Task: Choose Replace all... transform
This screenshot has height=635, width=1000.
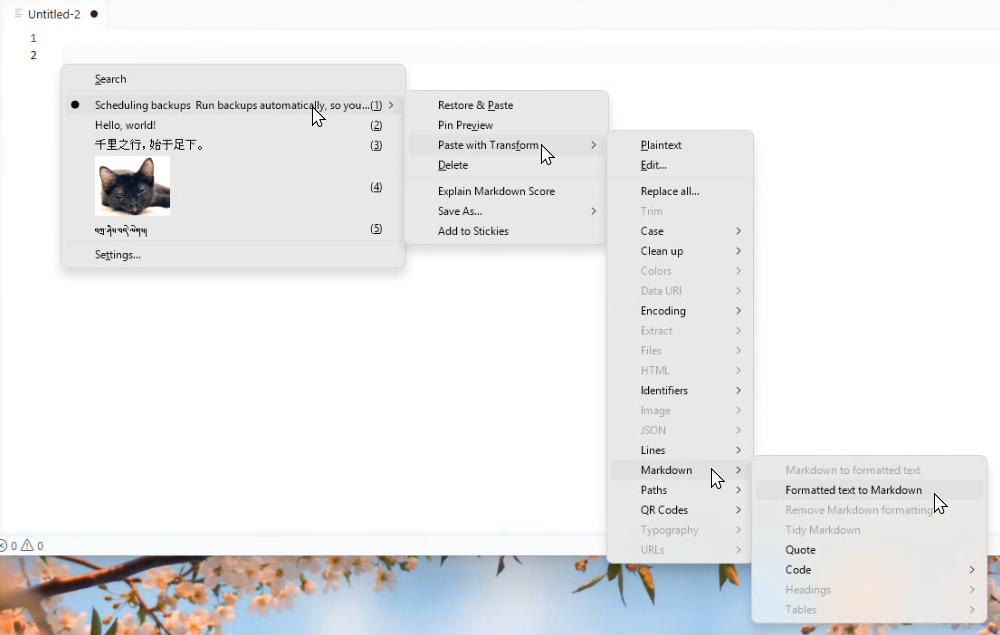Action: click(x=680, y=191)
